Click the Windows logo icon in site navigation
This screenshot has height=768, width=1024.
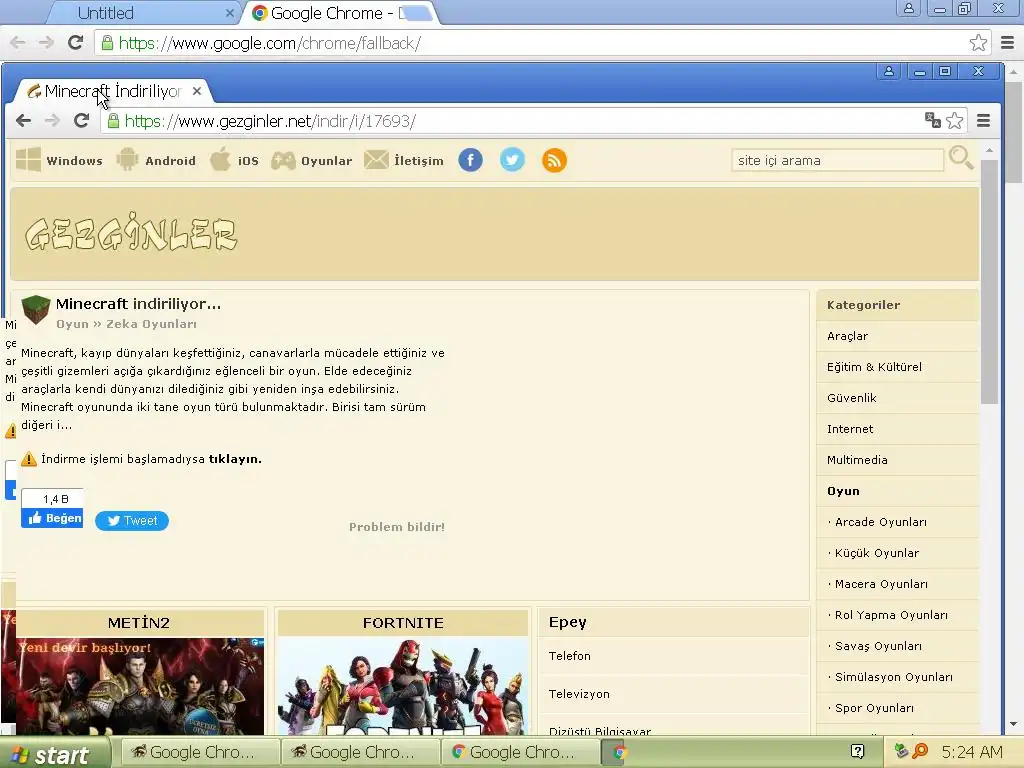click(x=28, y=160)
